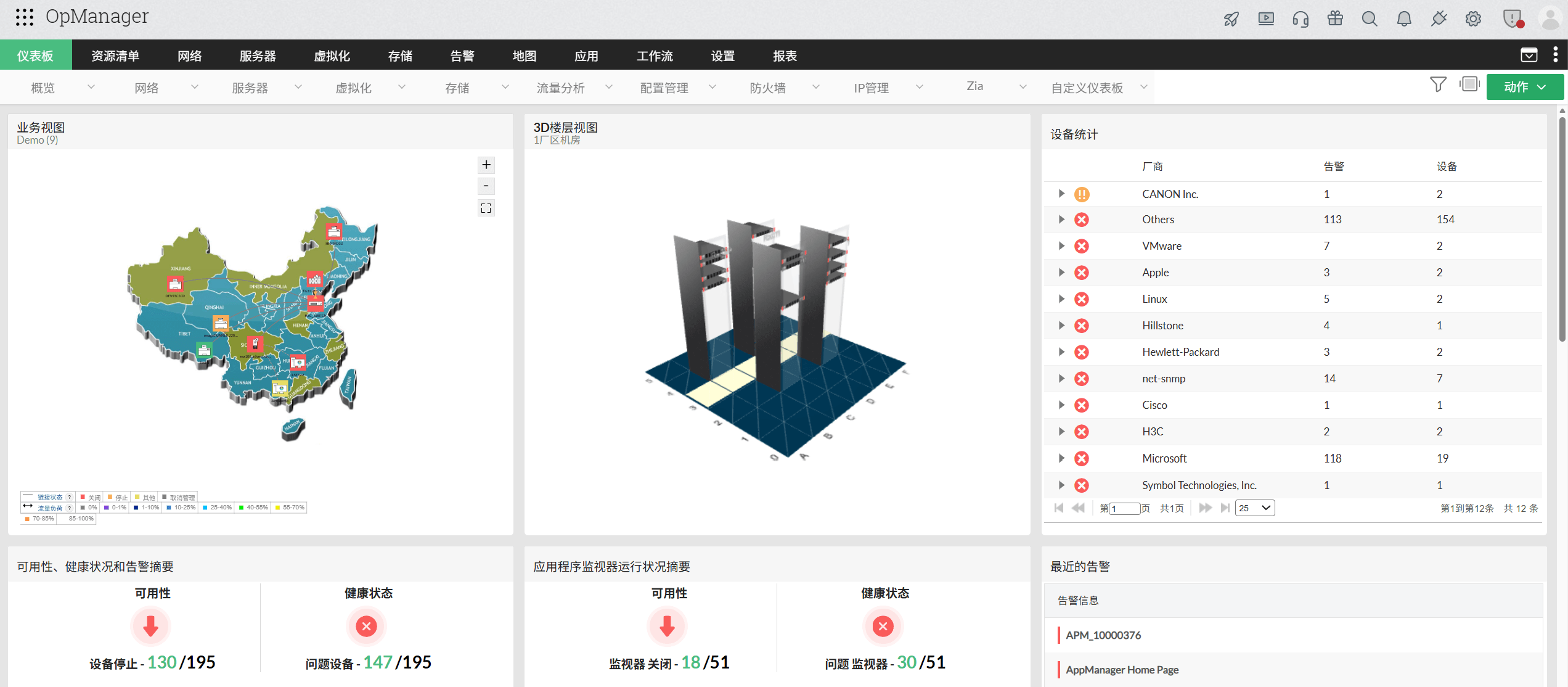Expand the Microsoft vendor row

(1061, 458)
